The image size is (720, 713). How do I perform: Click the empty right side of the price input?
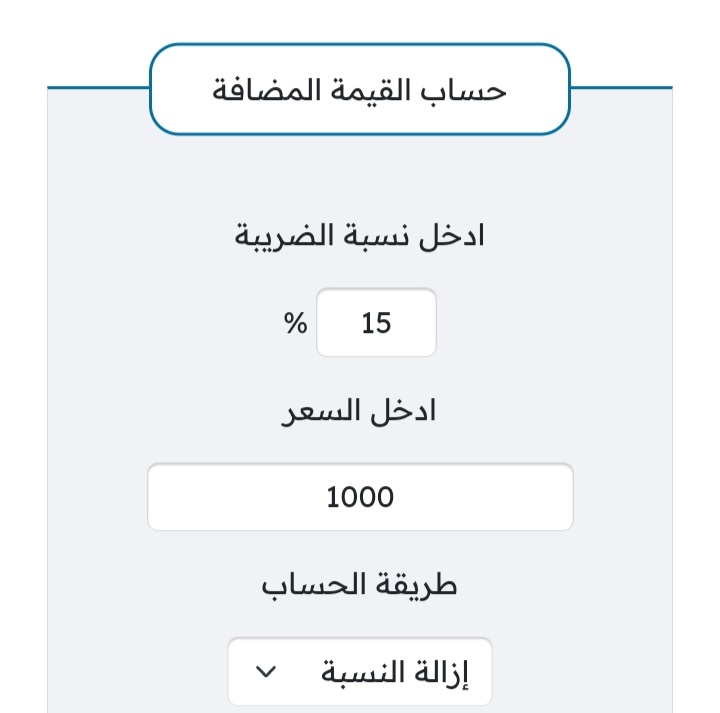pos(487,497)
